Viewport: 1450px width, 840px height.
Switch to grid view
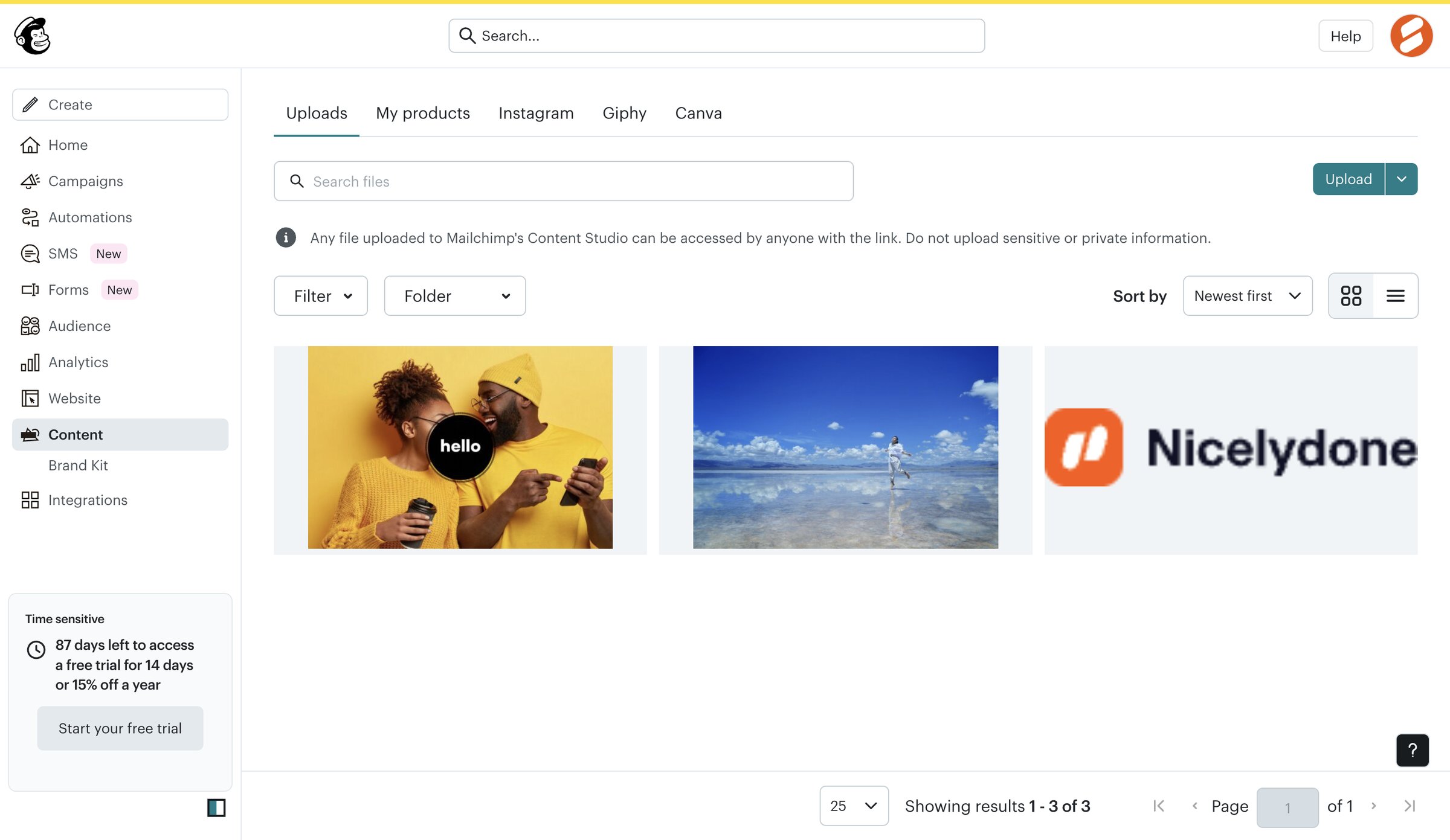(1351, 296)
